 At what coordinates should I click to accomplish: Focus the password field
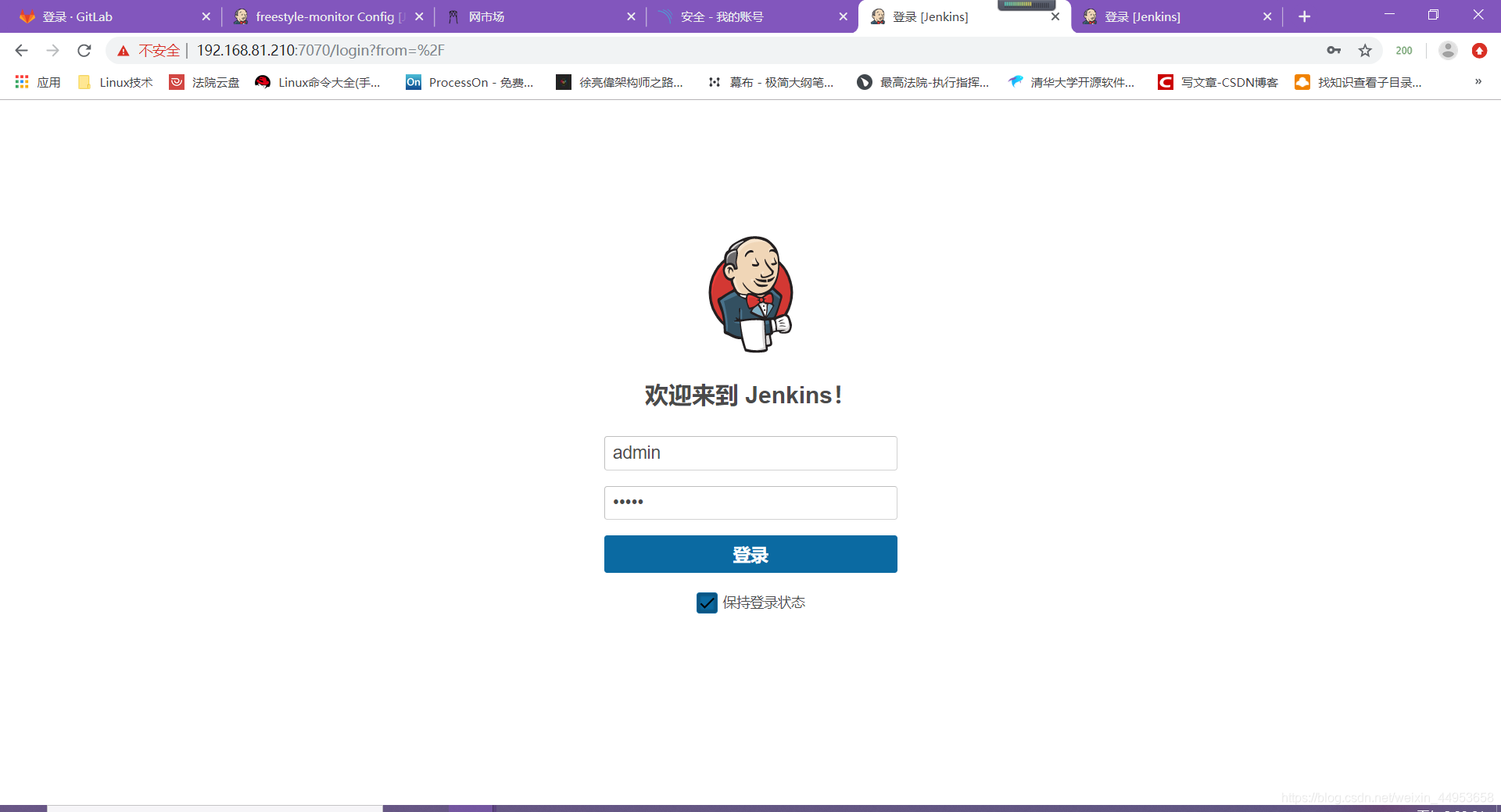coord(750,503)
